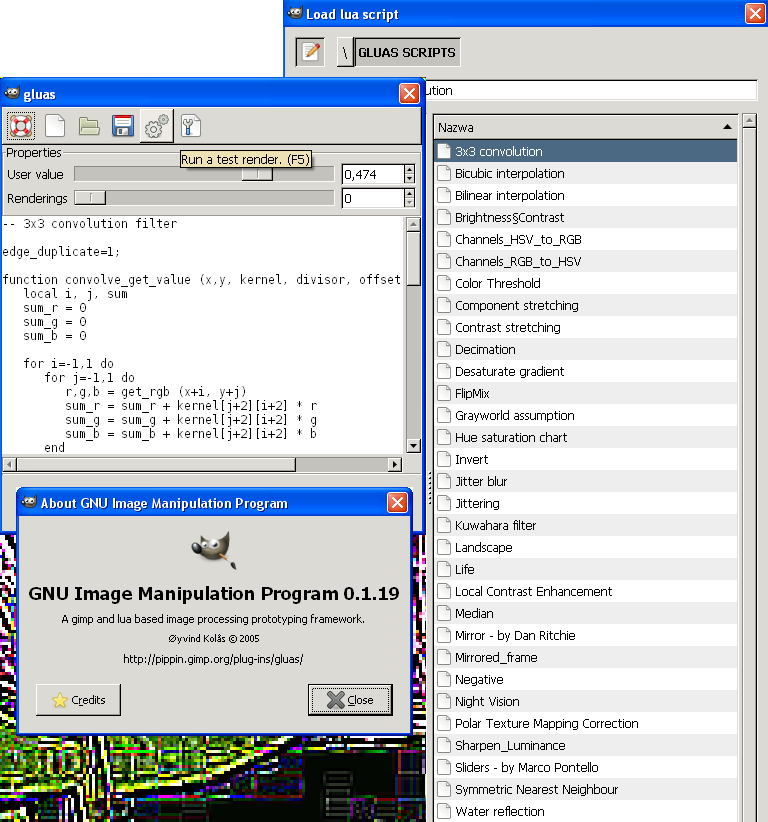
Task: Select the 3x3 convolution script
Action: coord(585,152)
